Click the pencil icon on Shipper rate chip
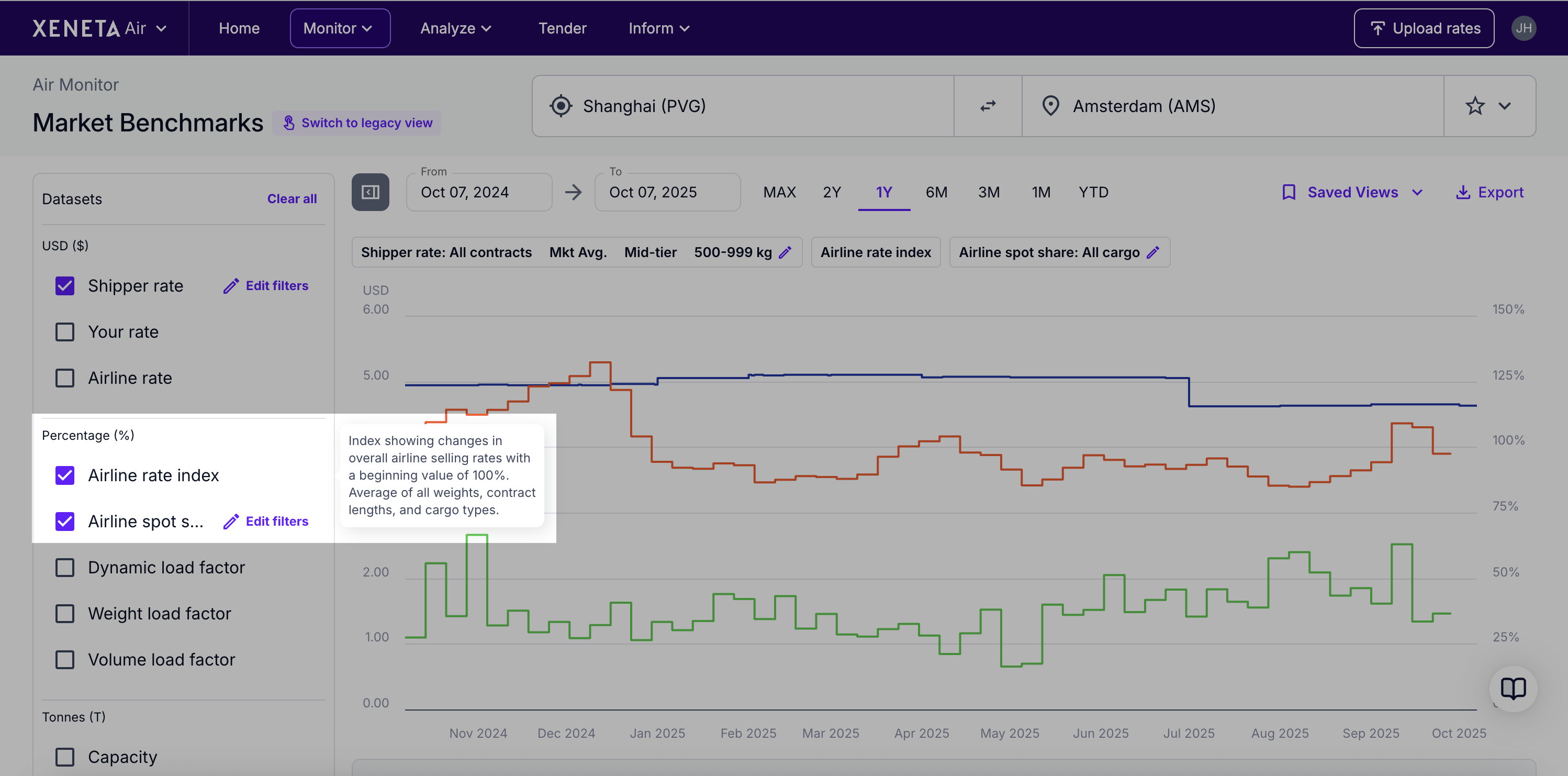Image resolution: width=1568 pixels, height=776 pixels. [x=785, y=252]
